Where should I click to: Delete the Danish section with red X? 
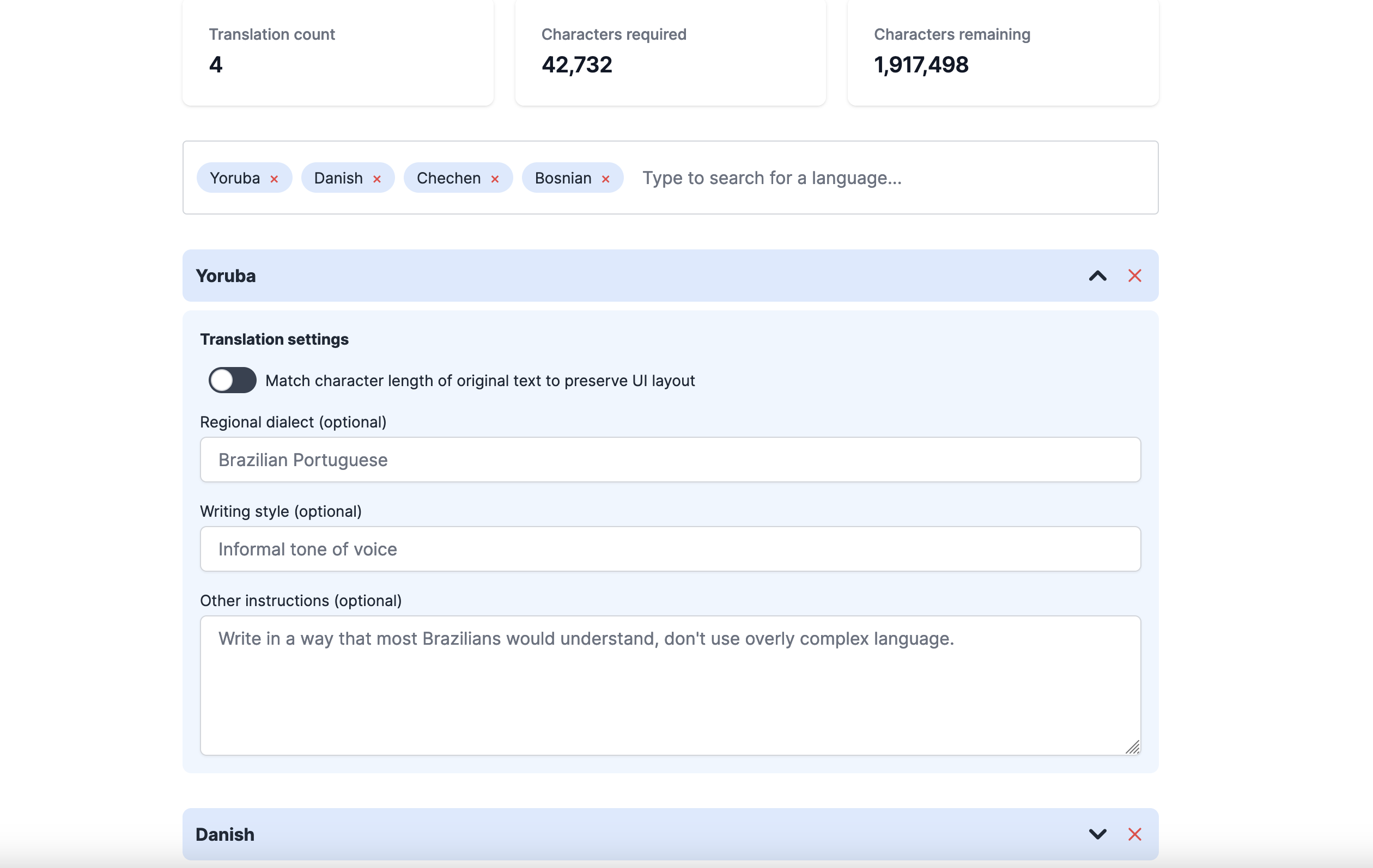pos(1134,834)
